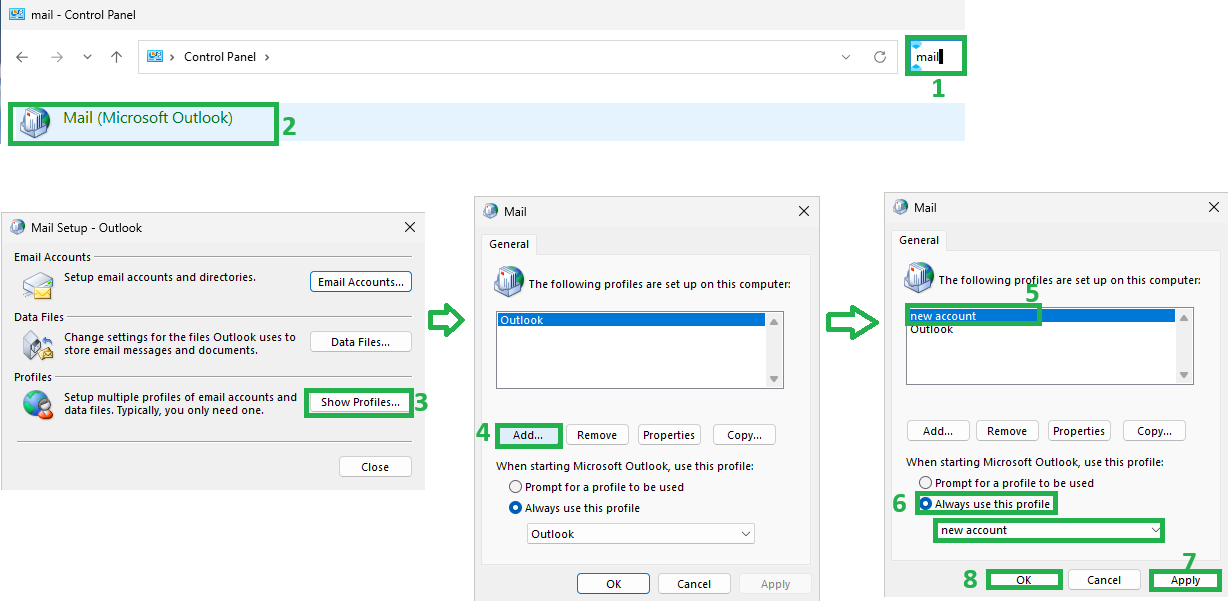Click the Mail Setup title bar globe icon
The image size is (1228, 602).
click(18, 227)
